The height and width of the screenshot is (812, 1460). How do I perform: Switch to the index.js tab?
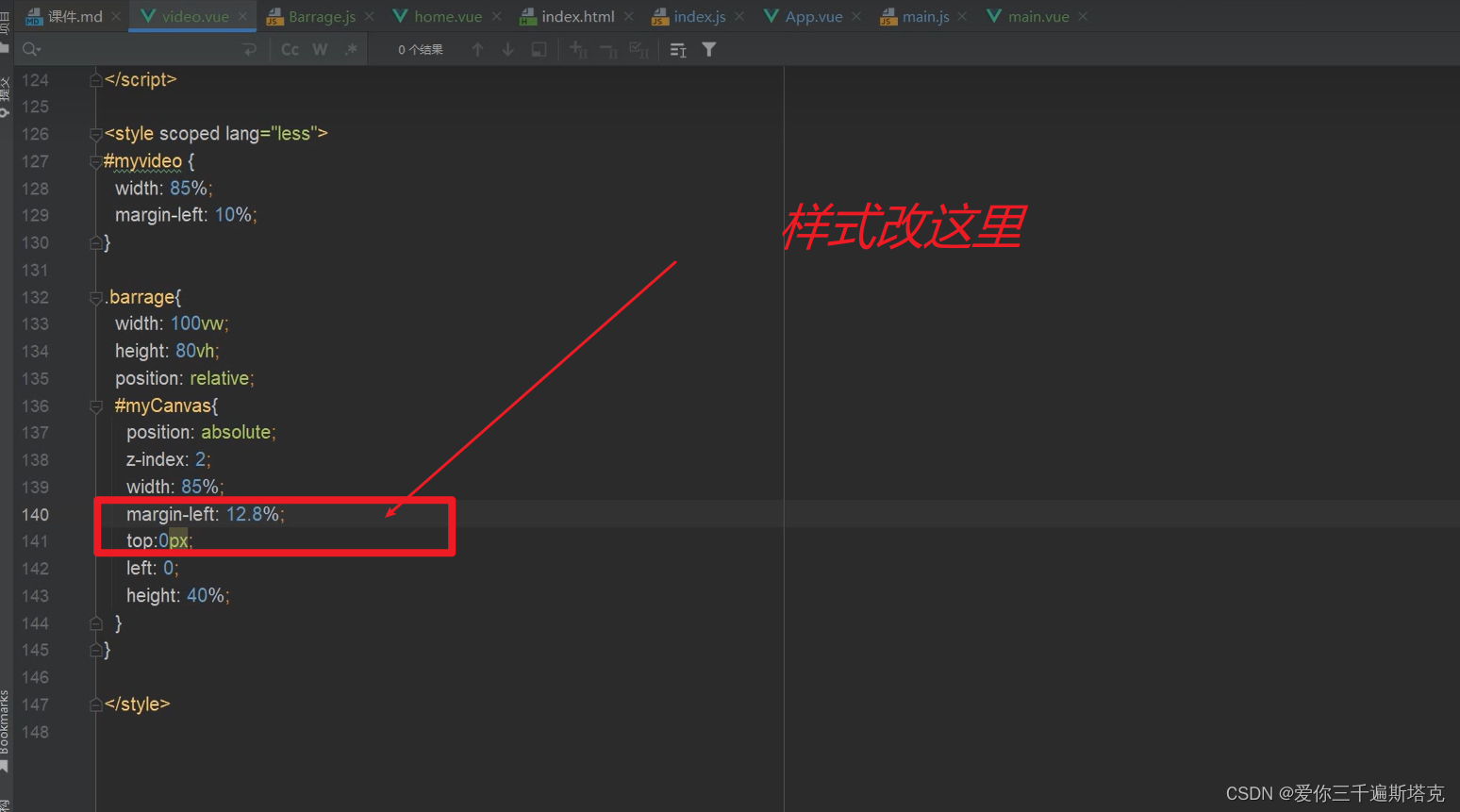click(x=700, y=16)
